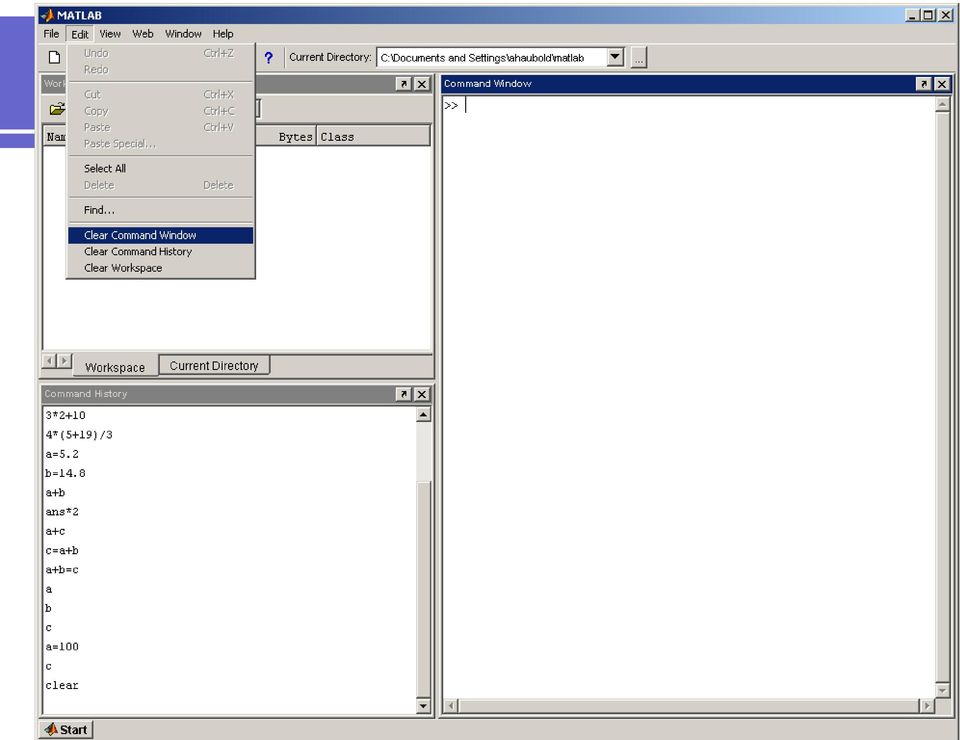Select history entry a=5.2
Image resolution: width=960 pixels, height=740 pixels.
click(62, 454)
